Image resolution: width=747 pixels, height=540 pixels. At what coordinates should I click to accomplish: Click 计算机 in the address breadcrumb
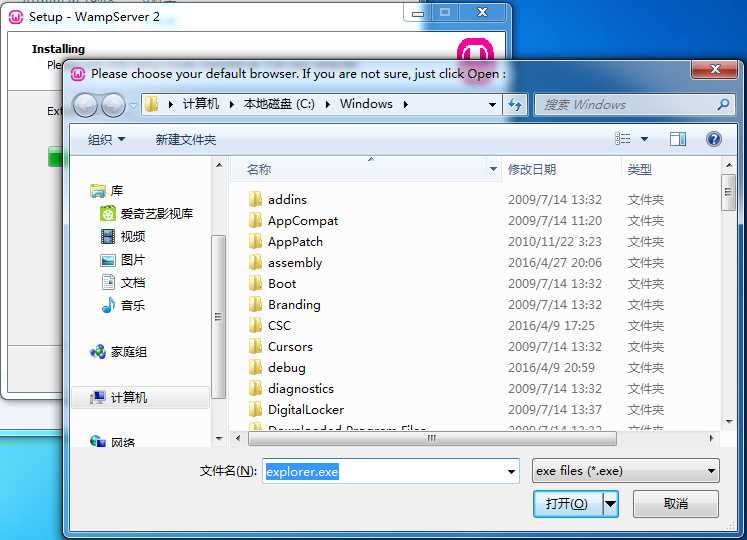(201, 104)
